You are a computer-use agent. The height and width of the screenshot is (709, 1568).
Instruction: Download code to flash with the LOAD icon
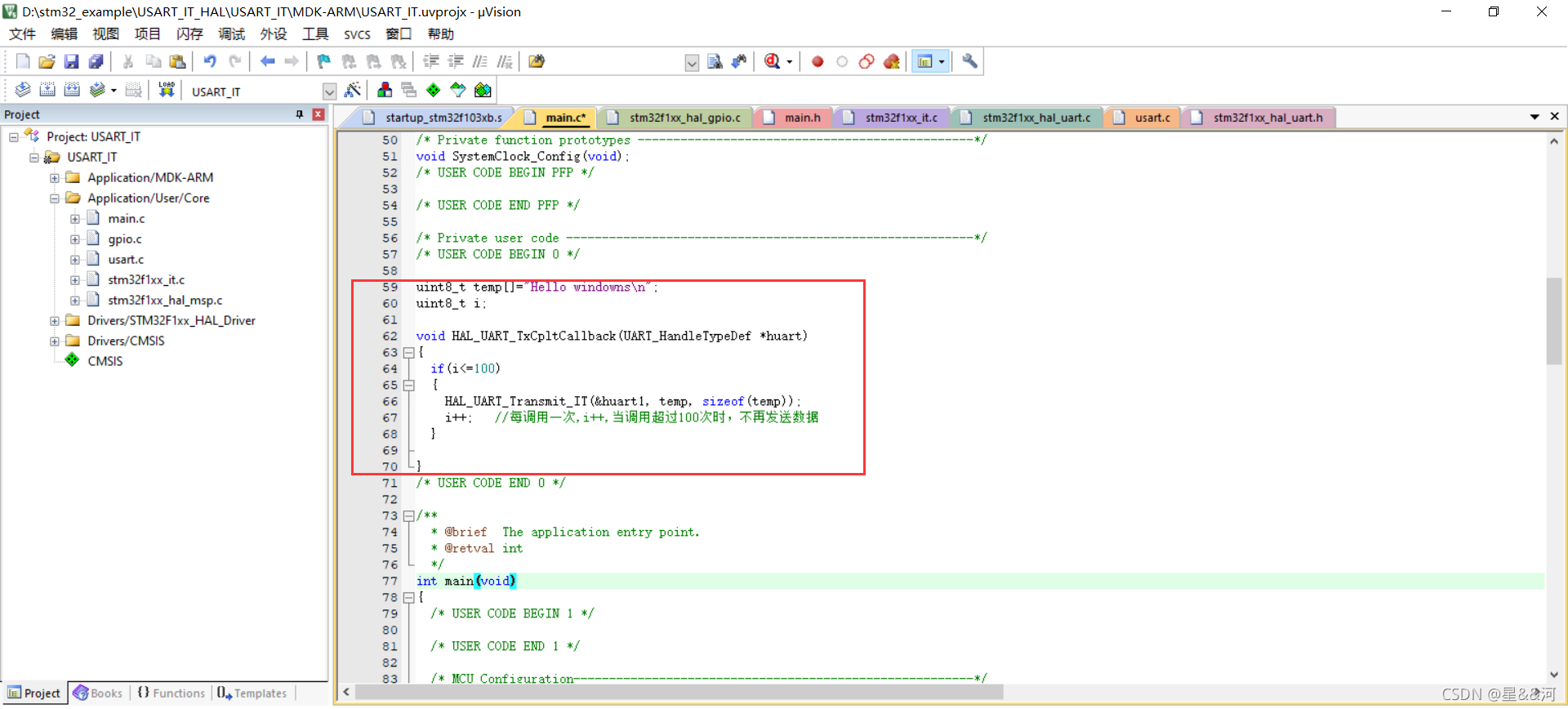(x=167, y=90)
